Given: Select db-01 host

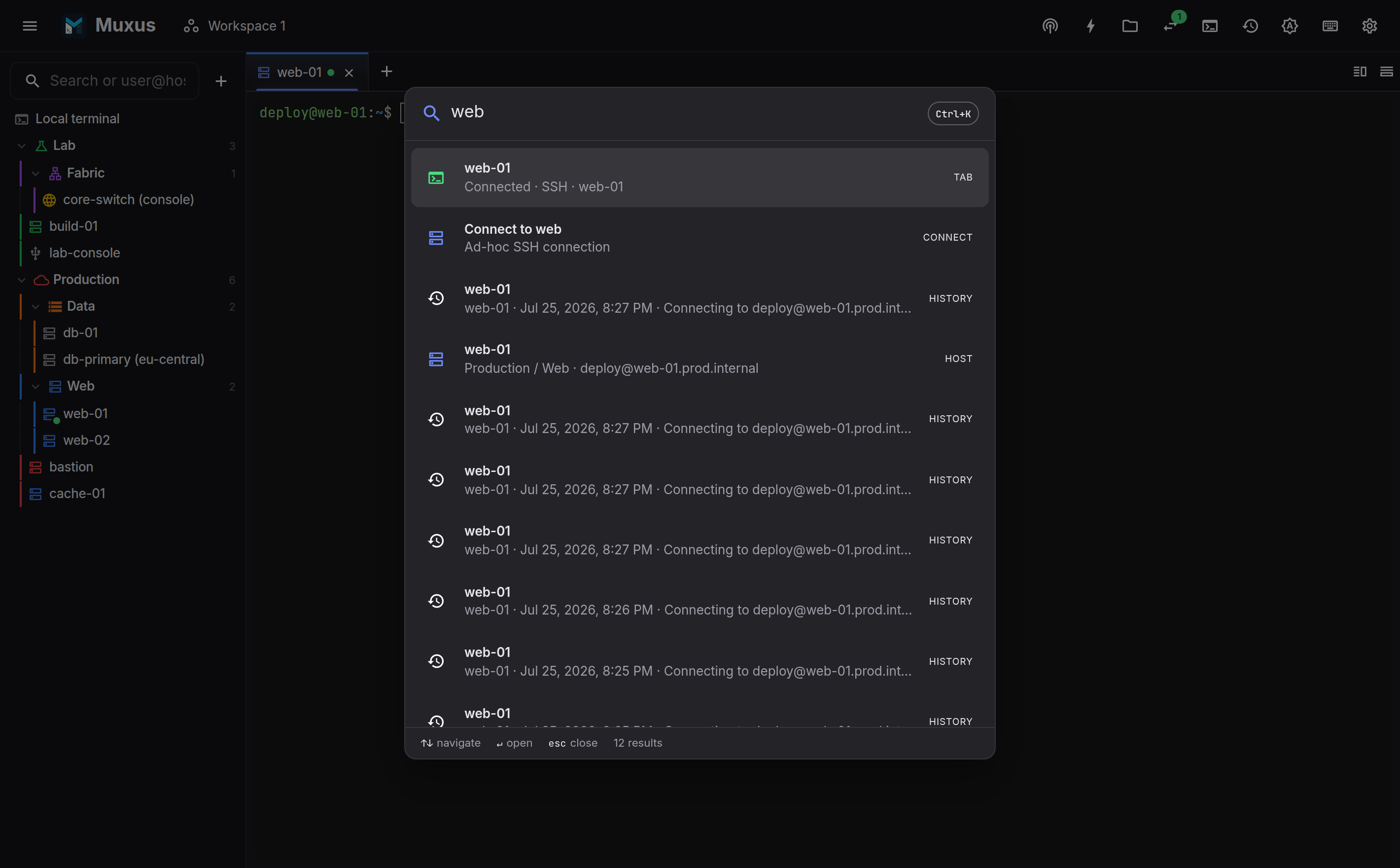Looking at the screenshot, I should click(x=80, y=333).
